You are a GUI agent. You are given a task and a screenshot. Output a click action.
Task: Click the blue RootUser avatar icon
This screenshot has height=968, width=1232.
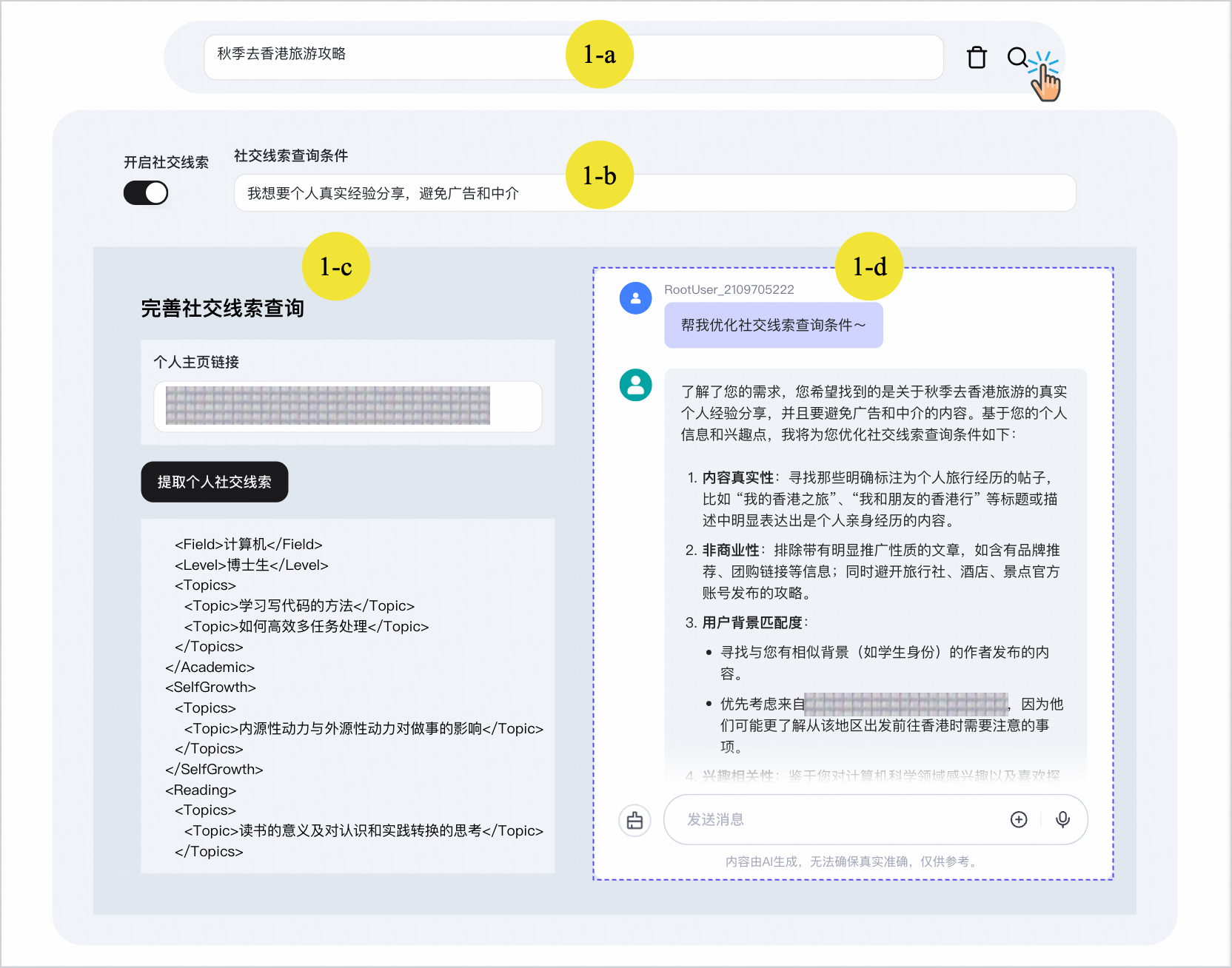(635, 298)
